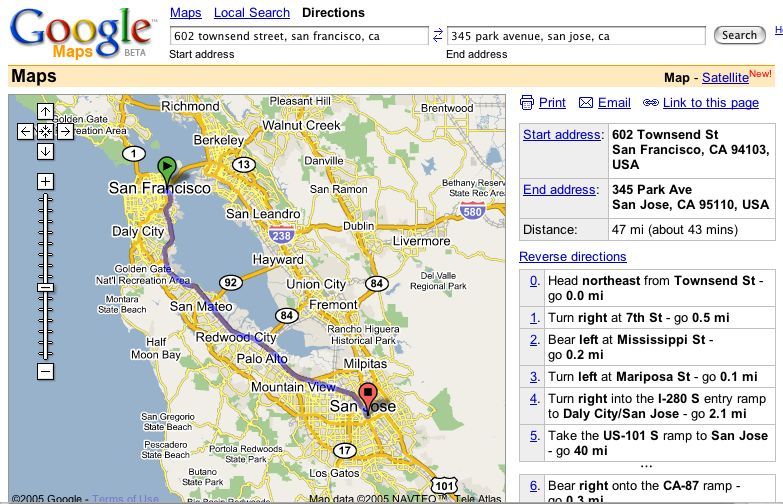Click the start address input field

tap(299, 36)
